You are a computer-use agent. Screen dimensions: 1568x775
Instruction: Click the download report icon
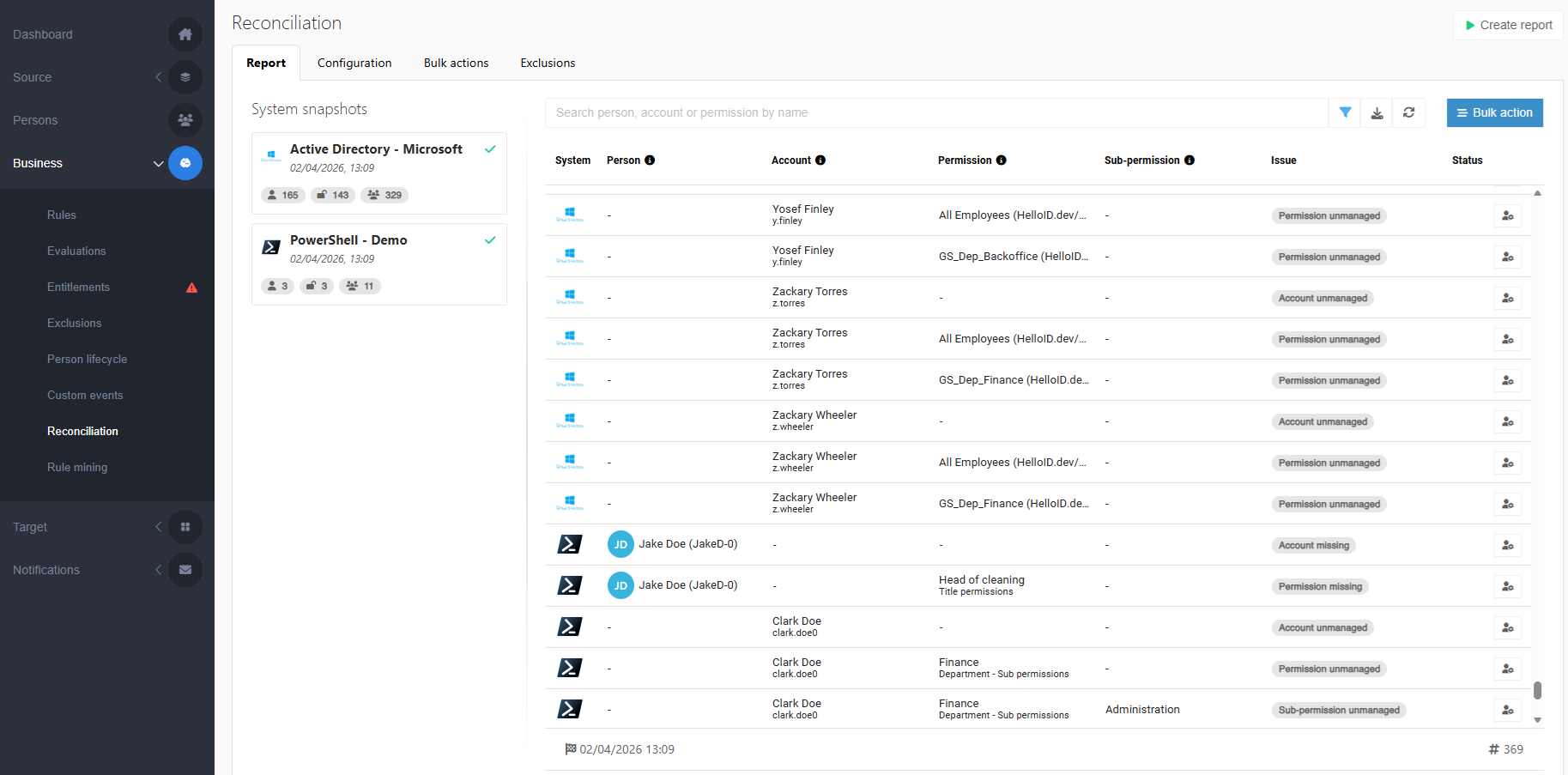pyautogui.click(x=1377, y=112)
